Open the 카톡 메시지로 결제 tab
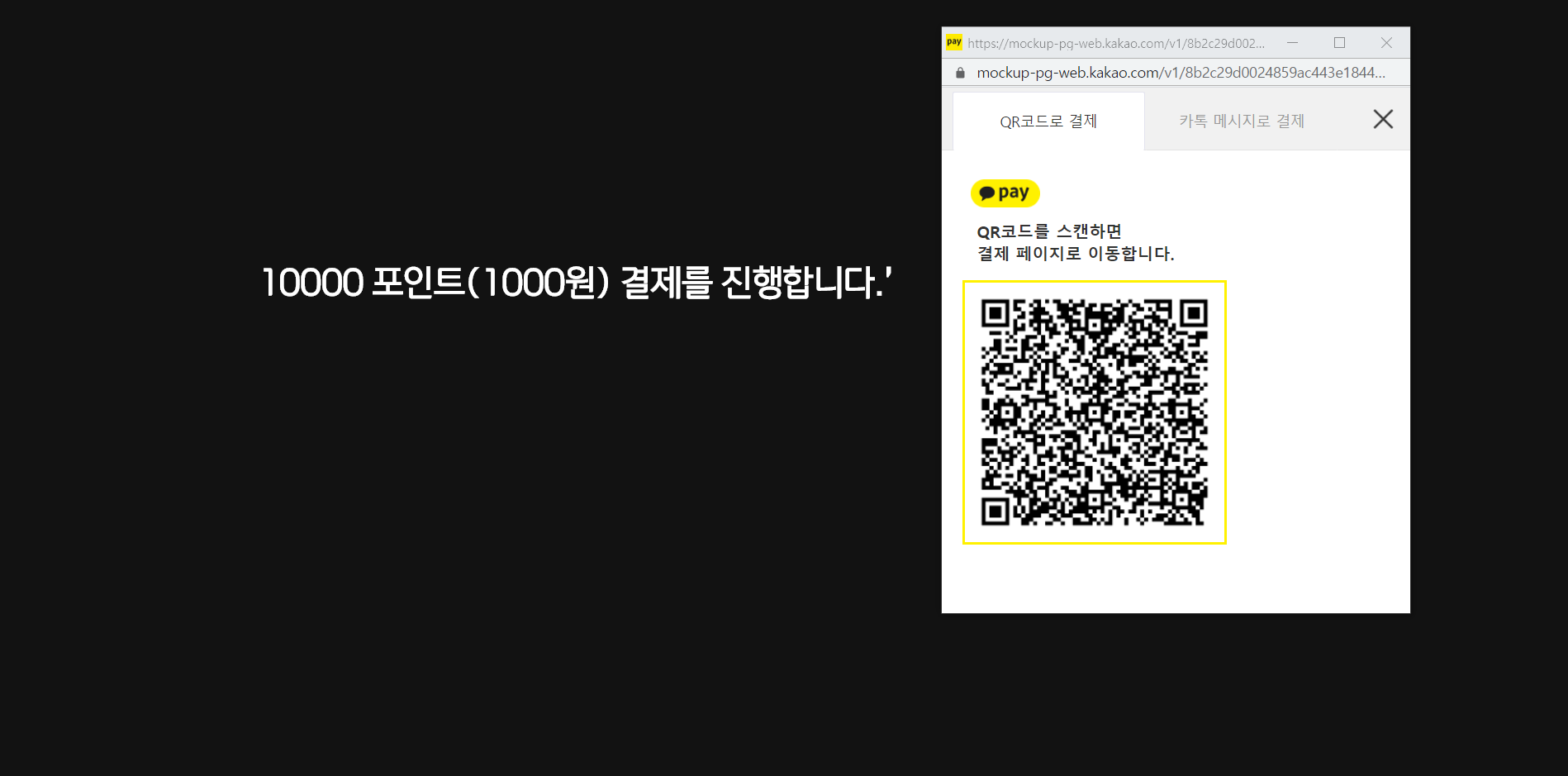 pyautogui.click(x=1242, y=121)
